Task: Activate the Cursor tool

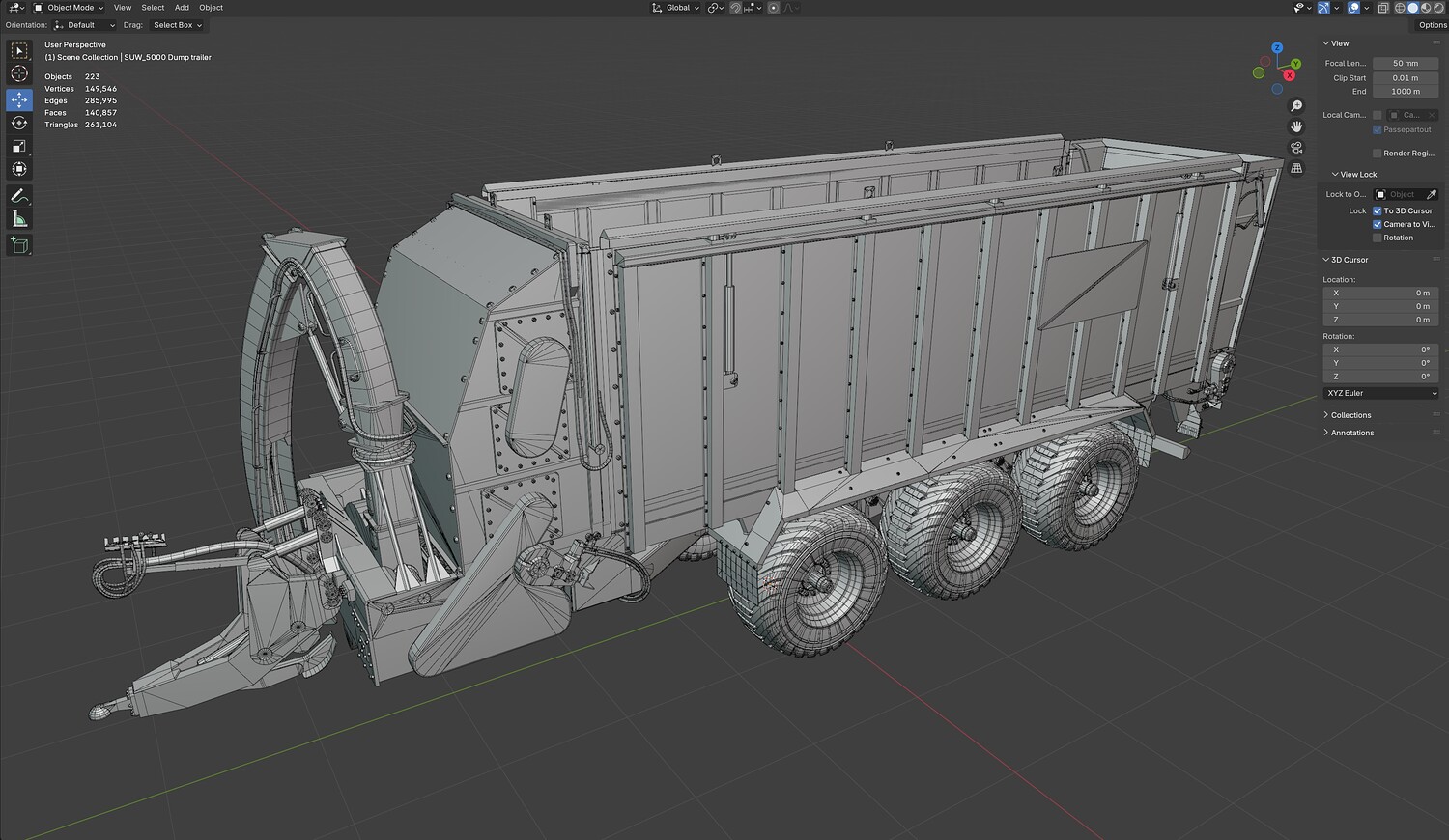Action: (x=19, y=74)
